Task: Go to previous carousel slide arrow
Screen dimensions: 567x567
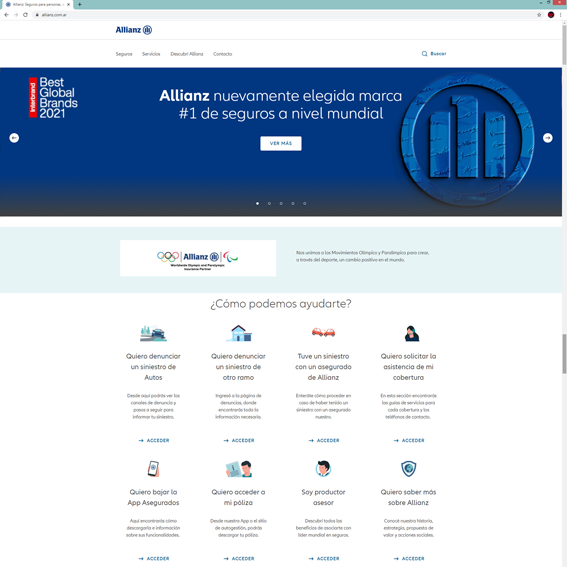Action: pyautogui.click(x=14, y=138)
